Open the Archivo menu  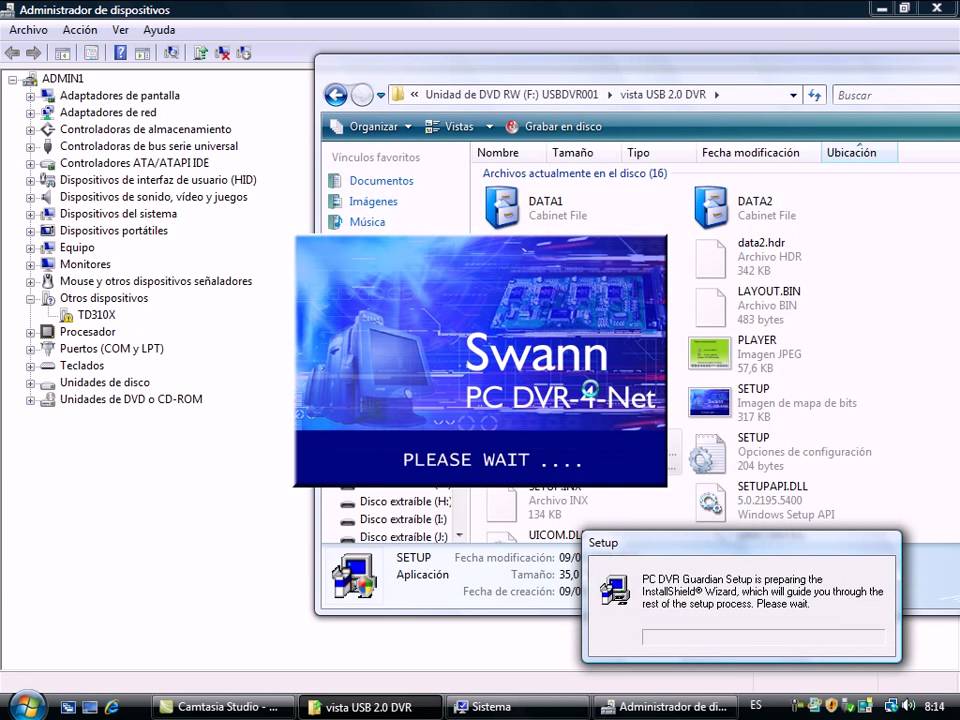[28, 30]
